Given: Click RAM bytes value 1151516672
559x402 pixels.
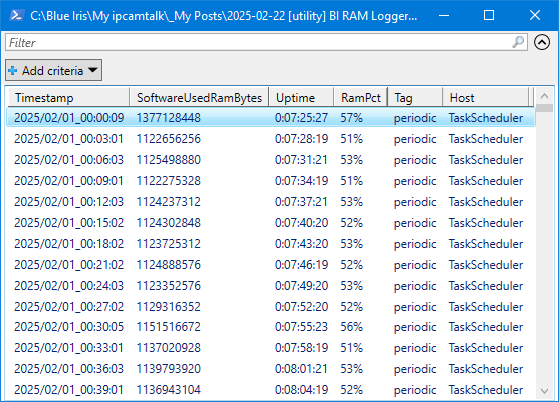Looking at the screenshot, I should [169, 327].
